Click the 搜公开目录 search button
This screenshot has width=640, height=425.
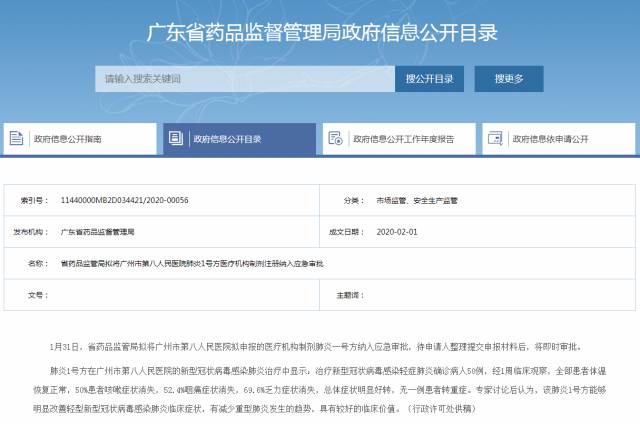428,76
